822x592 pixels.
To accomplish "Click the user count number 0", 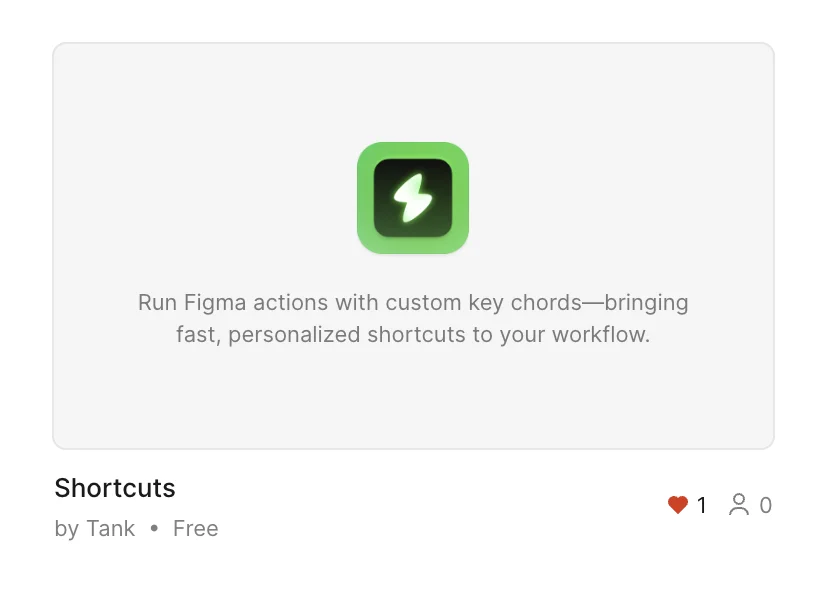I will pyautogui.click(x=766, y=506).
